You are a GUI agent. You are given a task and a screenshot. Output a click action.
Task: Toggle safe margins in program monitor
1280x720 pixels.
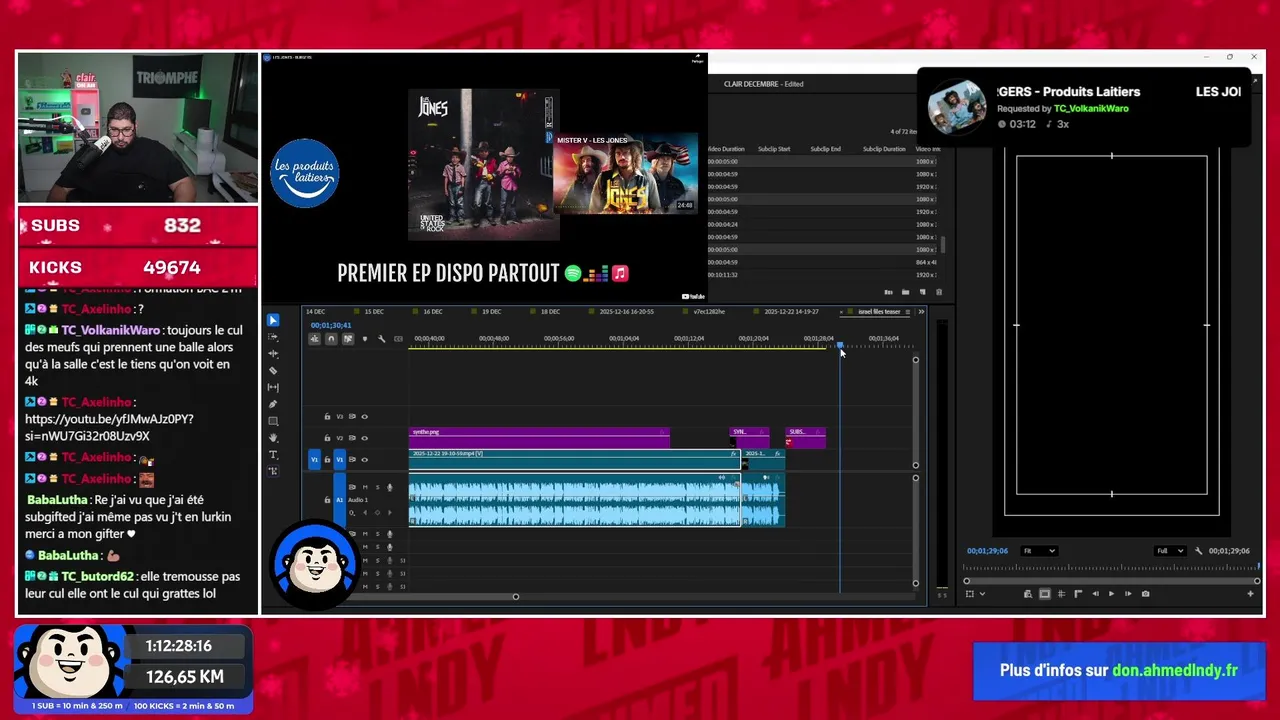point(1045,594)
